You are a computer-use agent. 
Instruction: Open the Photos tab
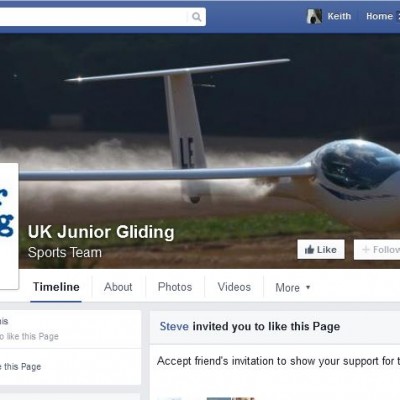point(175,287)
